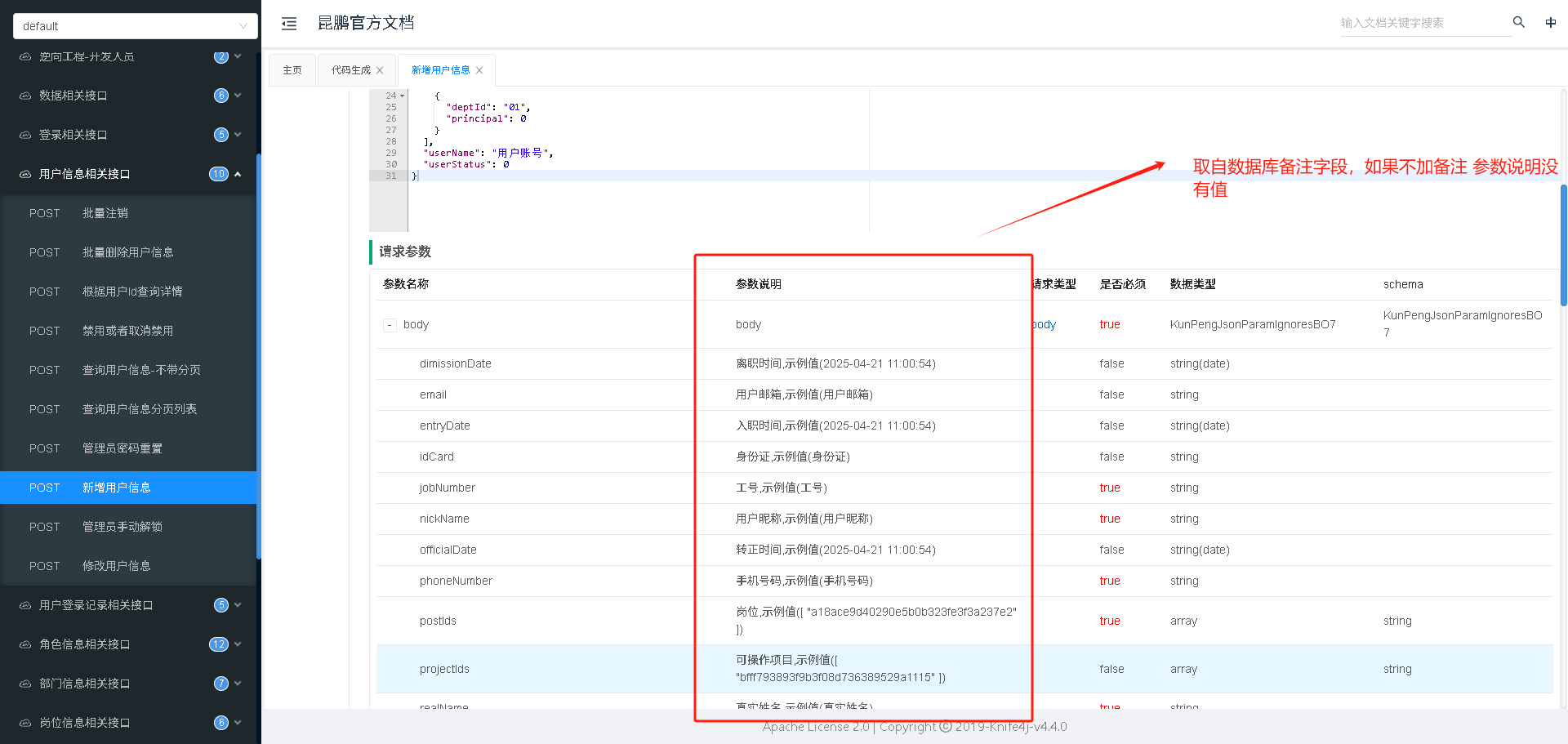Open the default group dropdown
This screenshot has width=1568, height=744.
(x=135, y=26)
